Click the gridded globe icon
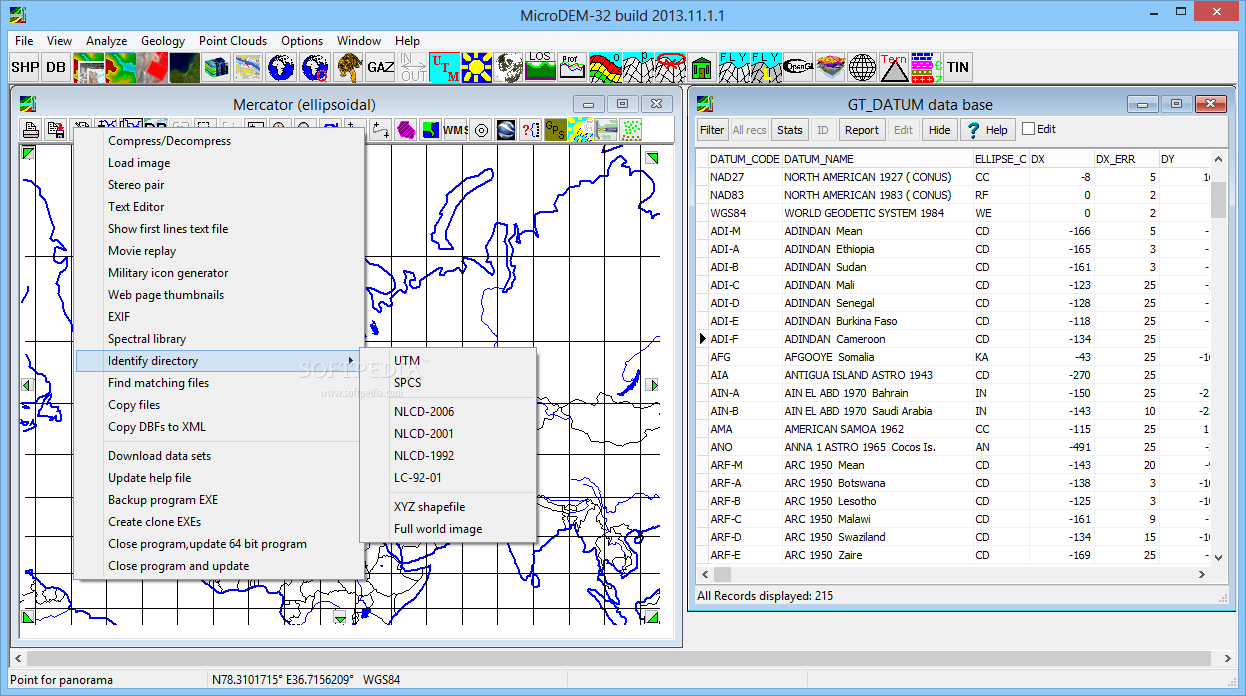 pyautogui.click(x=862, y=67)
